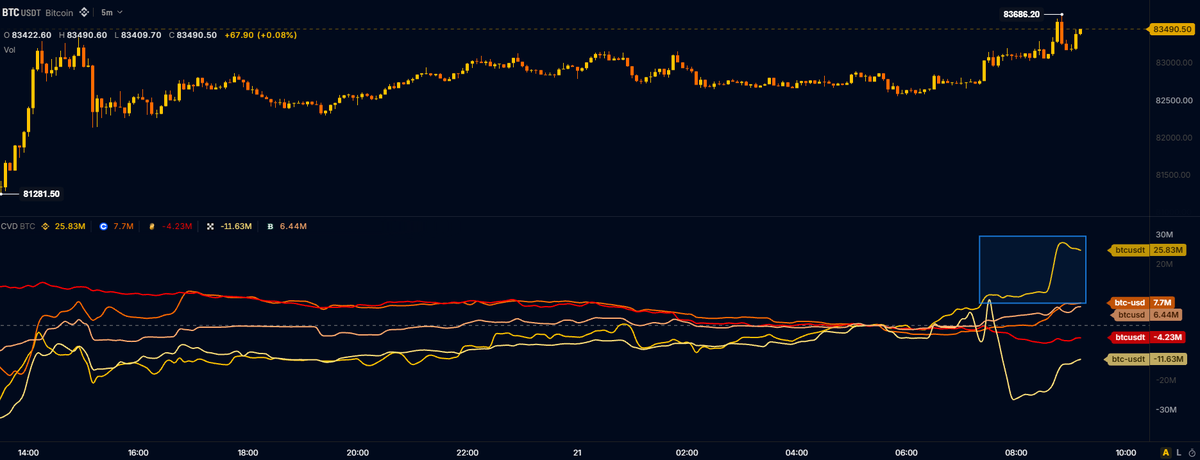Click the -30M CVD axis label
This screenshot has width=1200, height=460.
(x=1165, y=410)
